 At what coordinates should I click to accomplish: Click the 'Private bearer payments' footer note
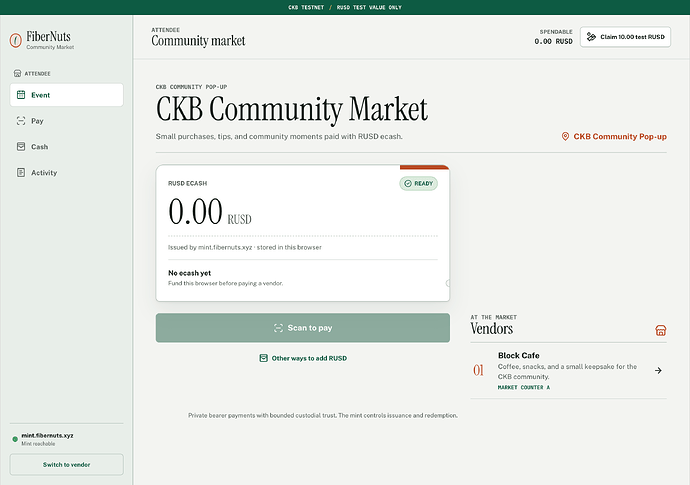323,415
